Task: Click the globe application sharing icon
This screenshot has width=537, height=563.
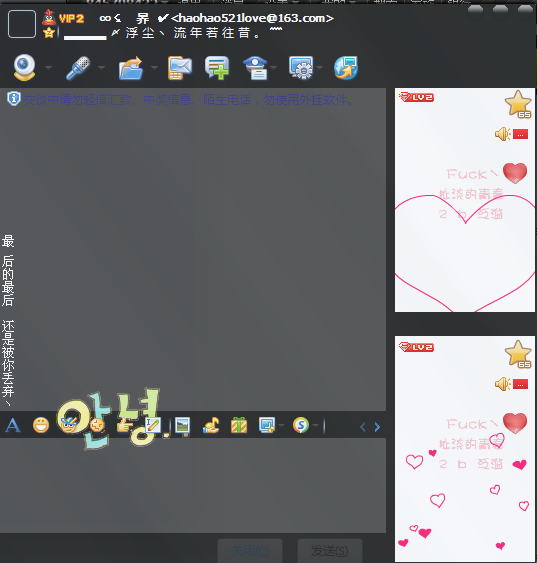Action: (346, 68)
